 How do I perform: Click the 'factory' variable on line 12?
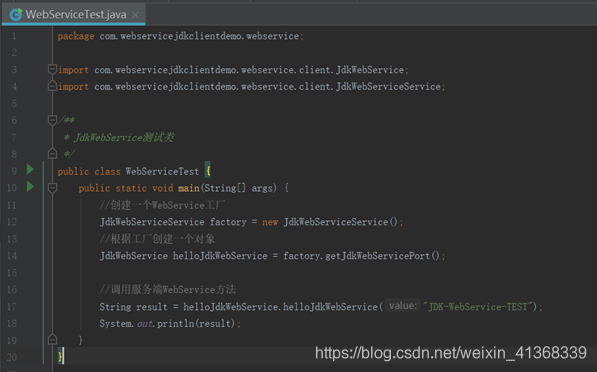coord(228,222)
